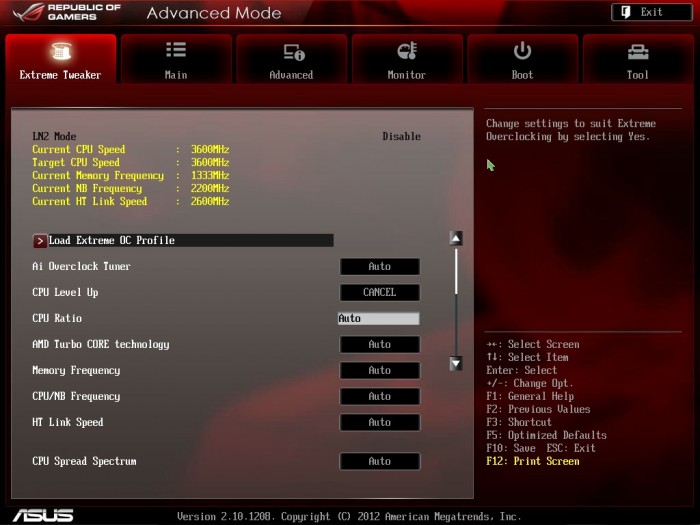Click the CPU Spread Spectrum label
The width and height of the screenshot is (700, 525).
click(x=84, y=462)
